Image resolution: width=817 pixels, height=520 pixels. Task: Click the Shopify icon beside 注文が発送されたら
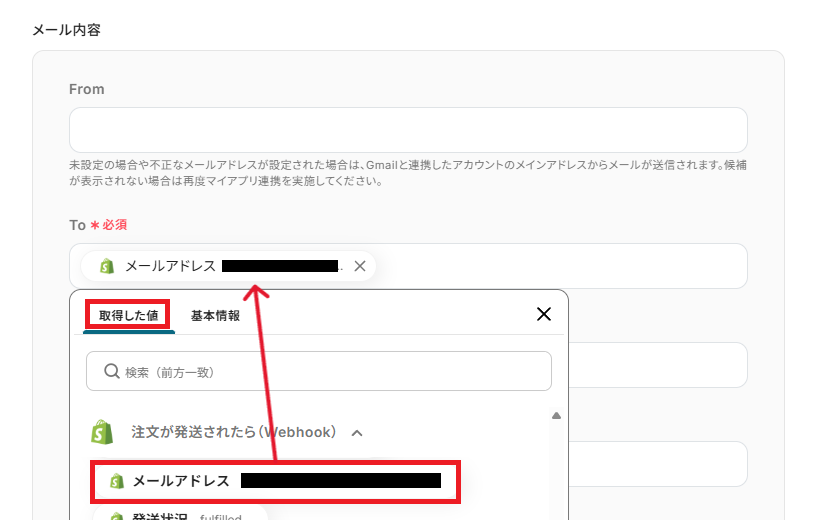pos(102,432)
